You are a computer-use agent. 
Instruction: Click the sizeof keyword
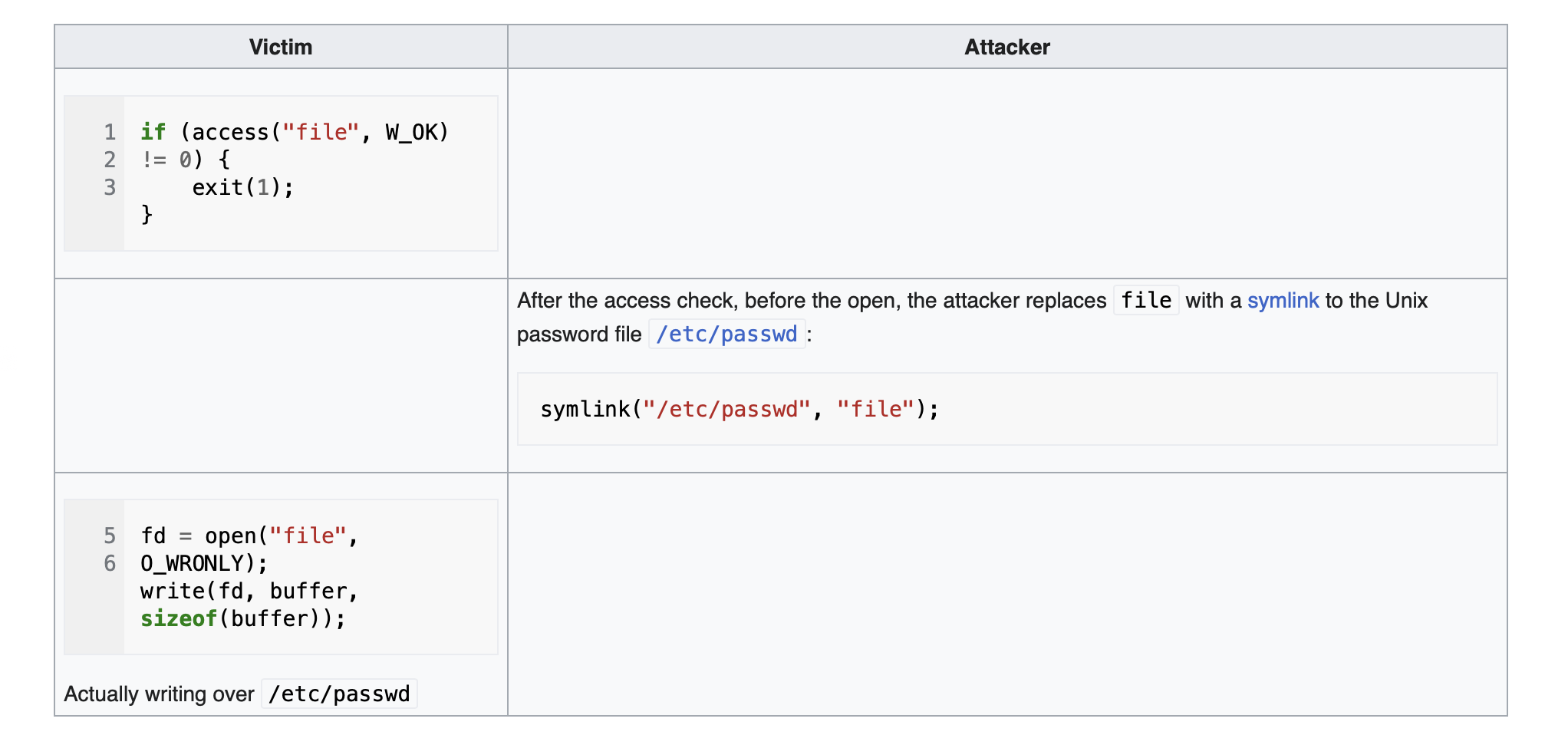click(179, 618)
